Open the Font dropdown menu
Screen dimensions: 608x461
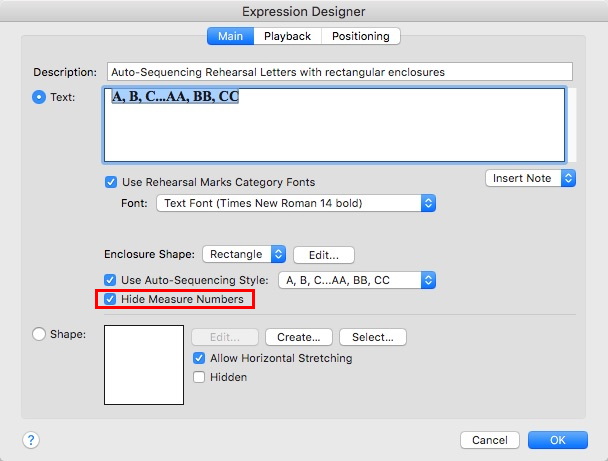[296, 203]
